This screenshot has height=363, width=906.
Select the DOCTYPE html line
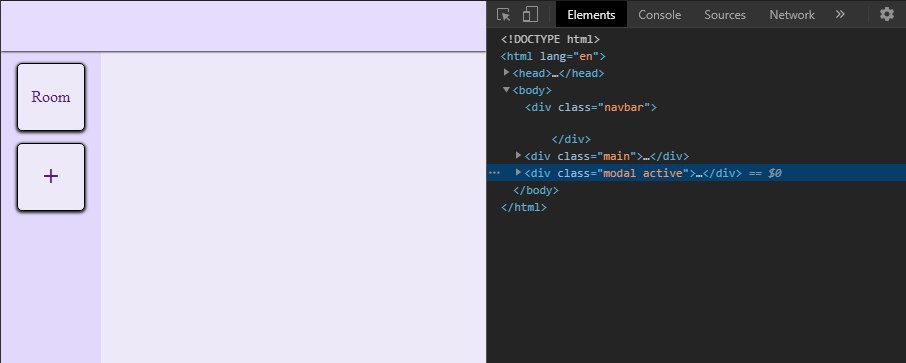click(x=551, y=39)
